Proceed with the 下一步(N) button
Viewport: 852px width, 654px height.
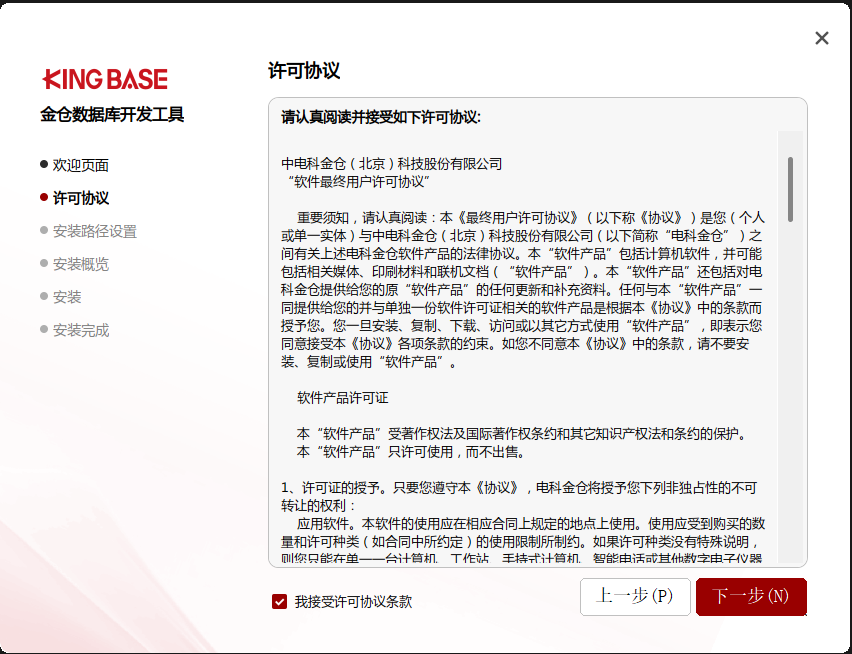pos(751,596)
